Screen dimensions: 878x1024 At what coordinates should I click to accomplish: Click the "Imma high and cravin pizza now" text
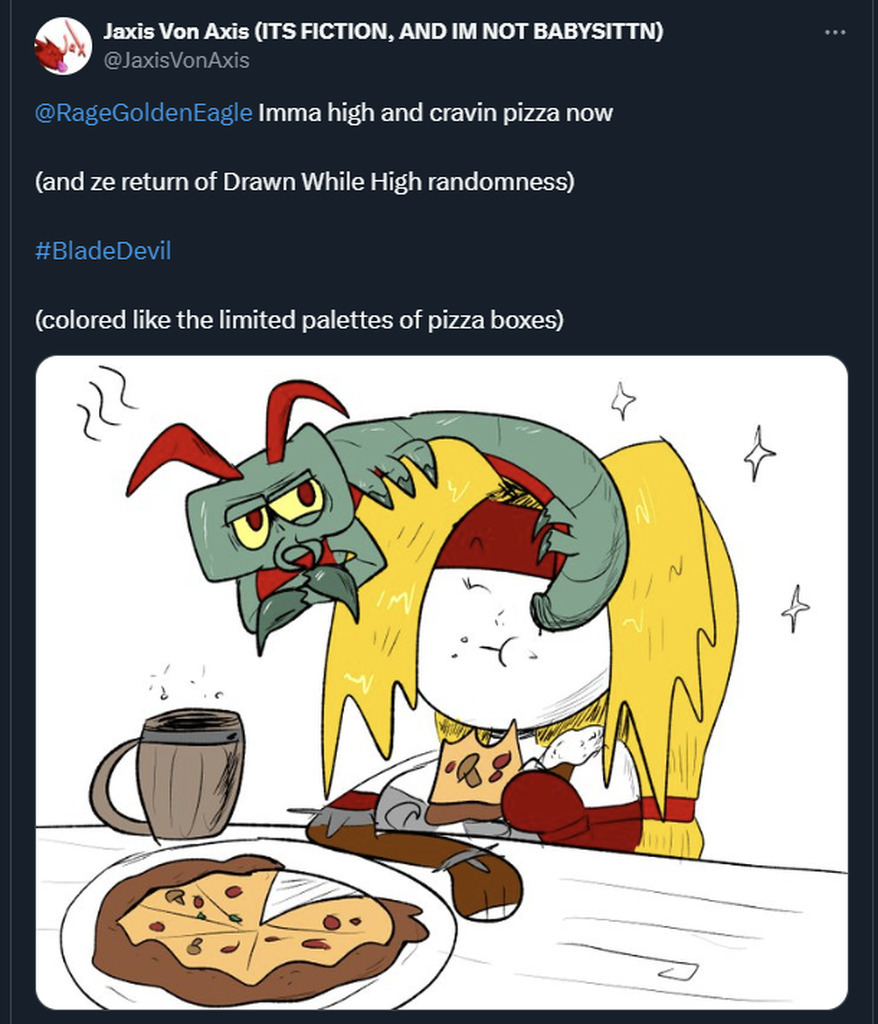point(436,113)
